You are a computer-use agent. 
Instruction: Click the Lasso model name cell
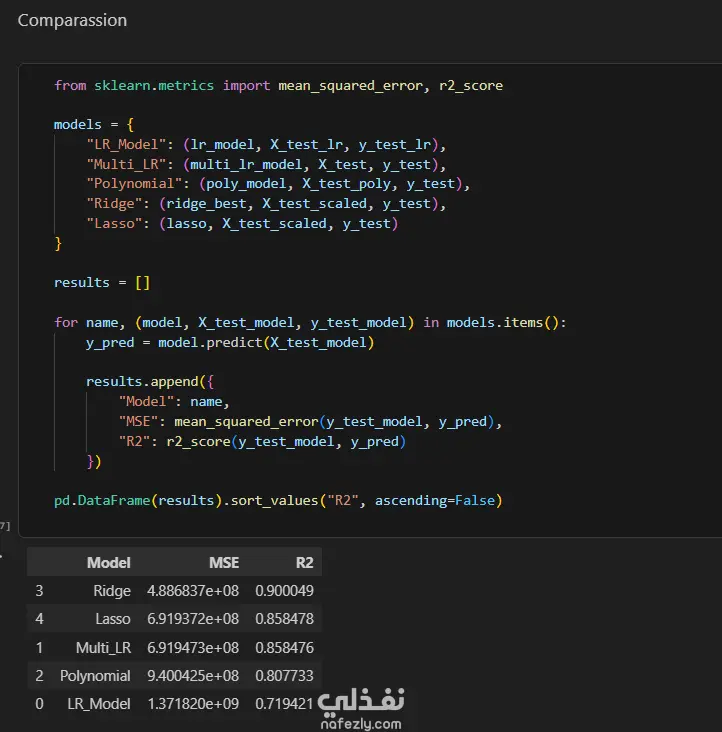[113, 619]
